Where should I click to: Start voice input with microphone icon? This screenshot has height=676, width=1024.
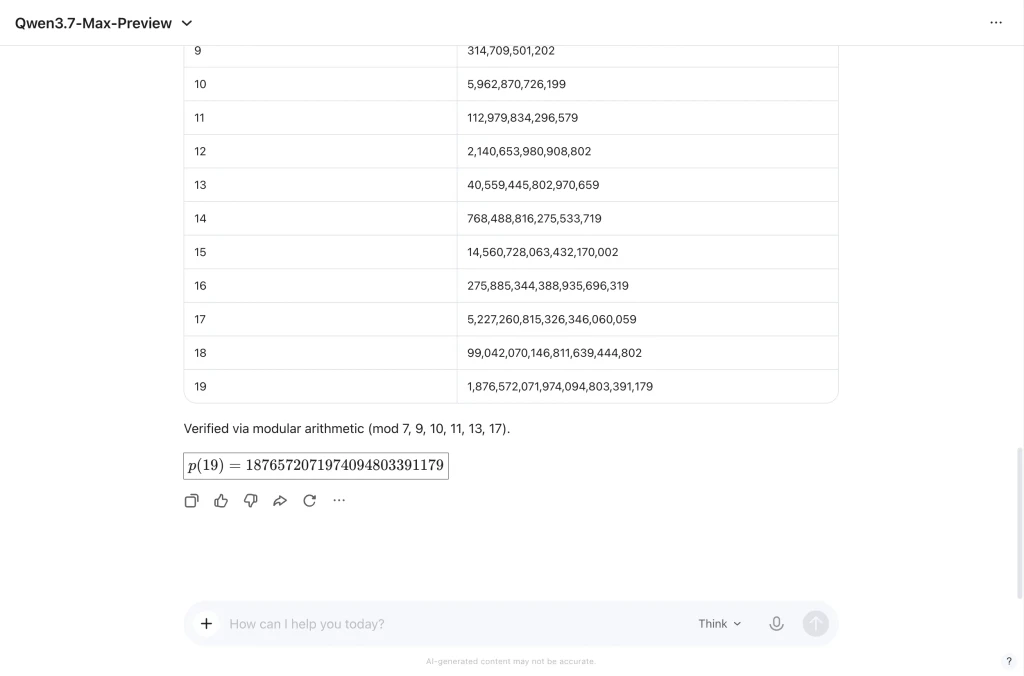click(776, 624)
